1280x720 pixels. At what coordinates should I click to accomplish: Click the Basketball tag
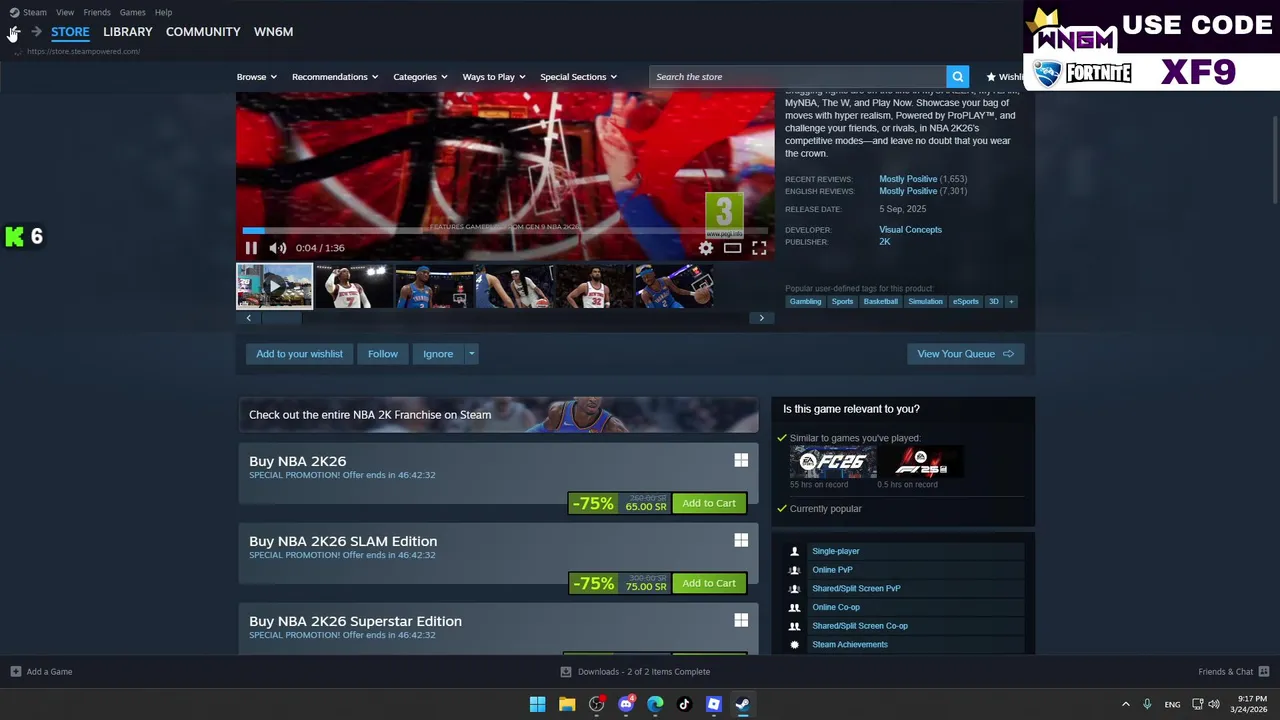(x=880, y=301)
